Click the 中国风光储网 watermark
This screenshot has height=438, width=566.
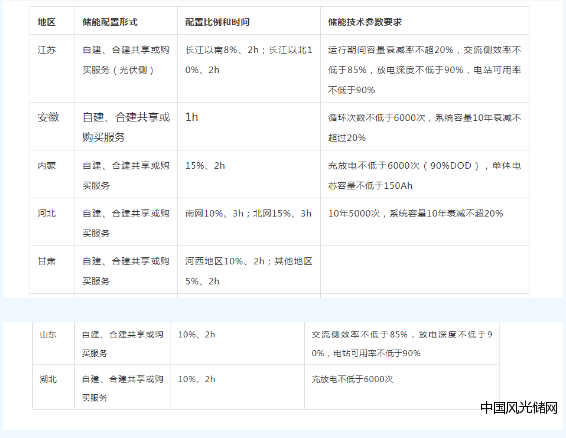coord(519,408)
